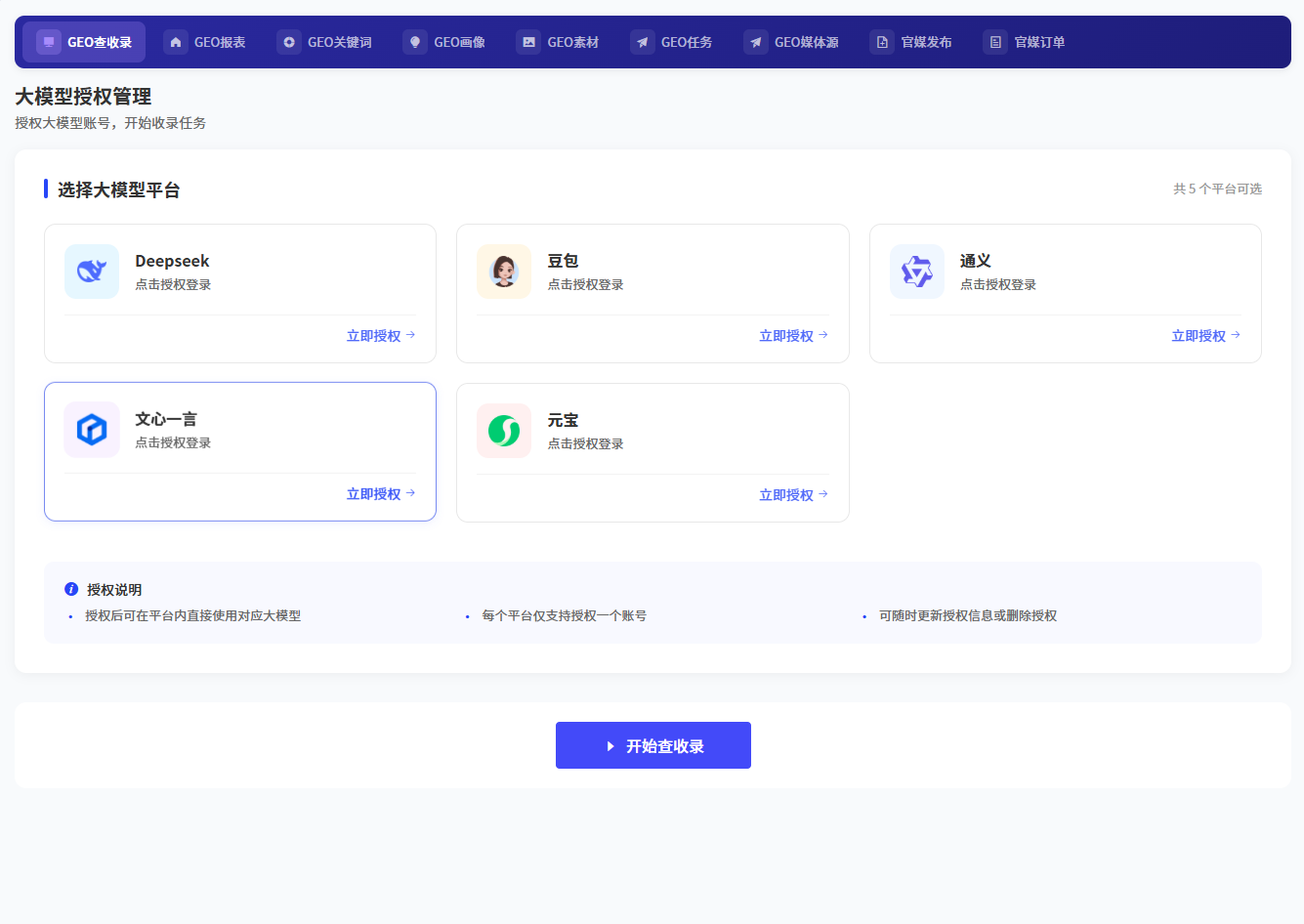Click the 豆包 platform name
The width and height of the screenshot is (1304, 924).
(x=563, y=261)
